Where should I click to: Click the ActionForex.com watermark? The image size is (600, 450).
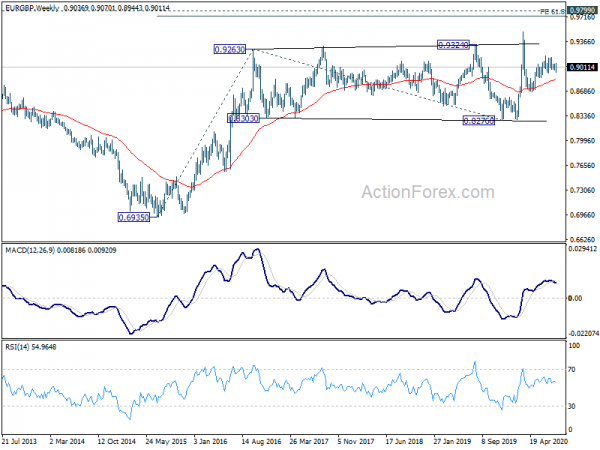click(428, 192)
